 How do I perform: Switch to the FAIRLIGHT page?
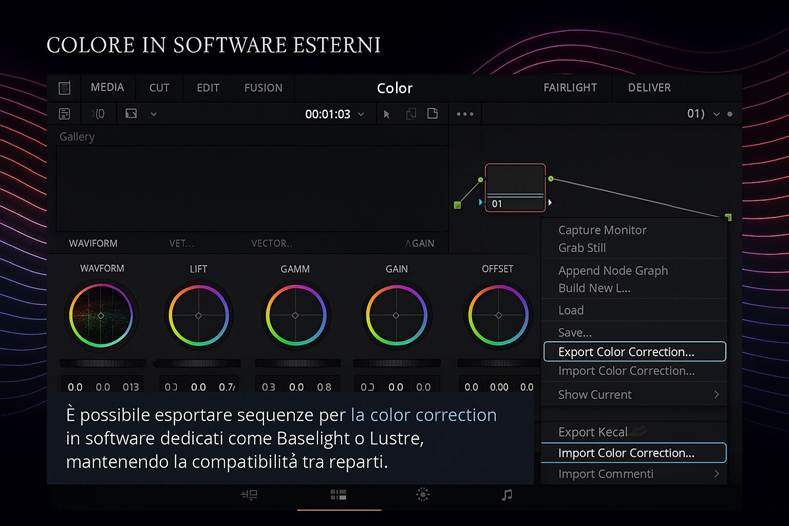click(x=570, y=88)
